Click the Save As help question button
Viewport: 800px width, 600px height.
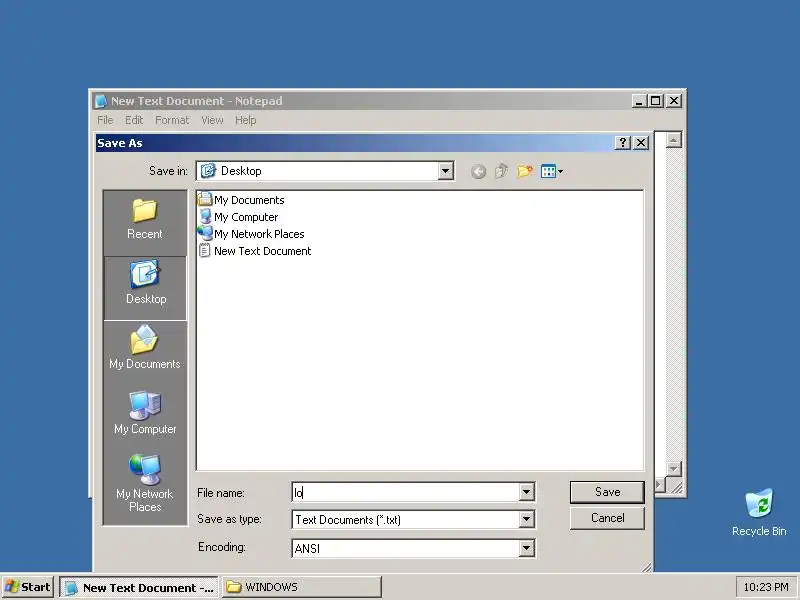[x=622, y=143]
